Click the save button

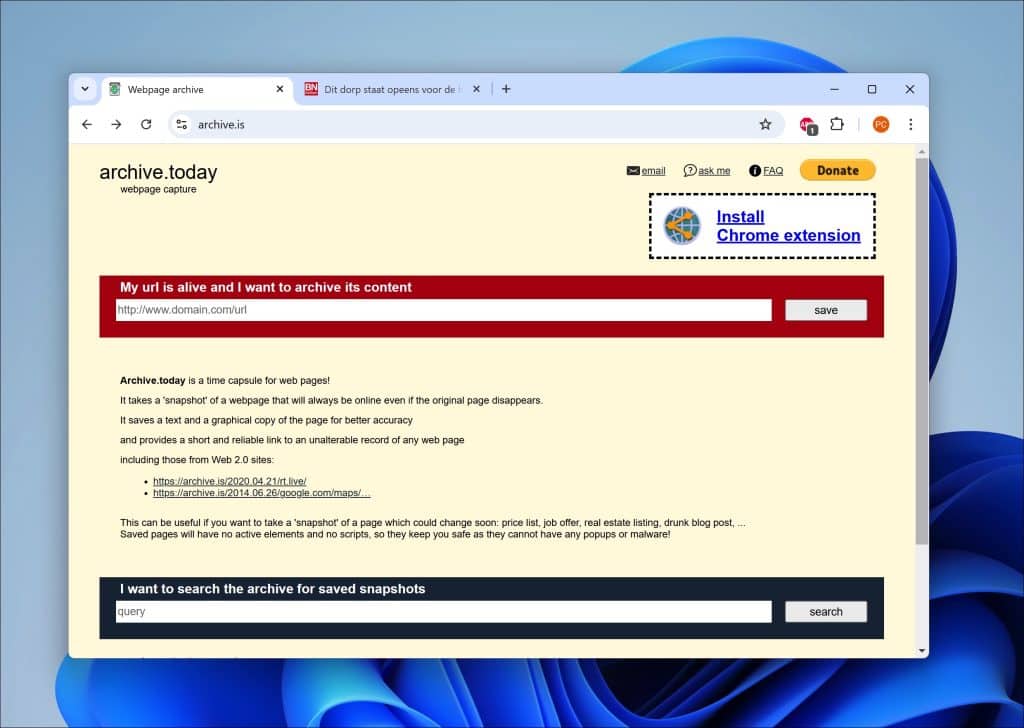click(825, 310)
